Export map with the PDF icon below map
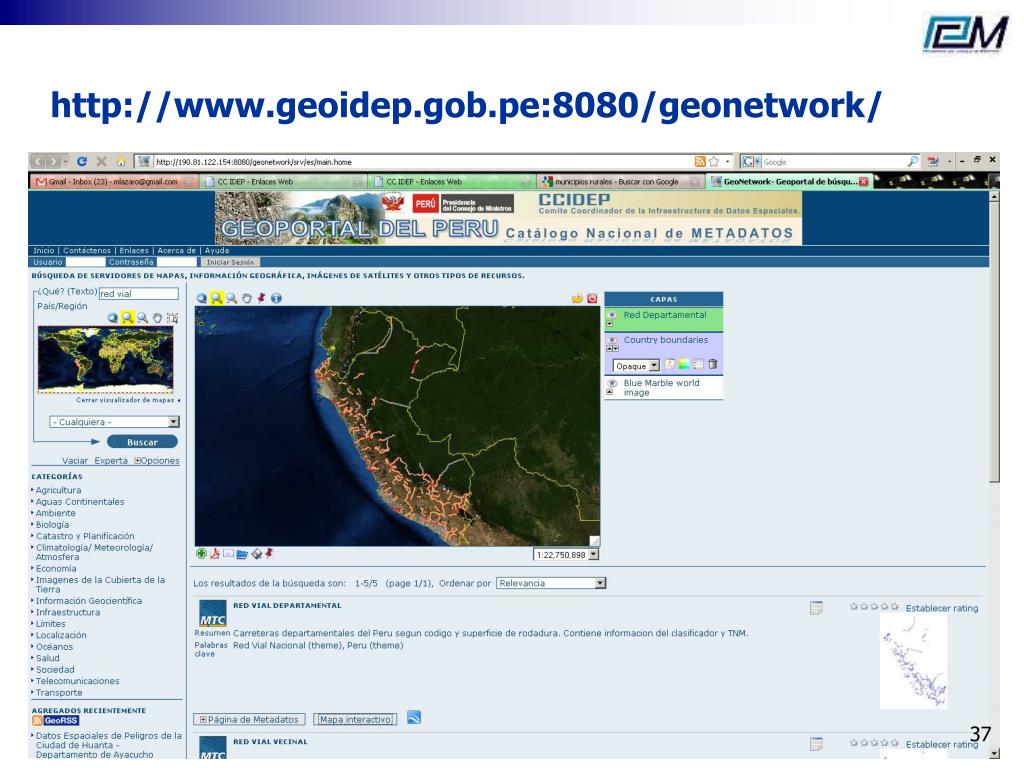1024x768 pixels. pyautogui.click(x=215, y=554)
